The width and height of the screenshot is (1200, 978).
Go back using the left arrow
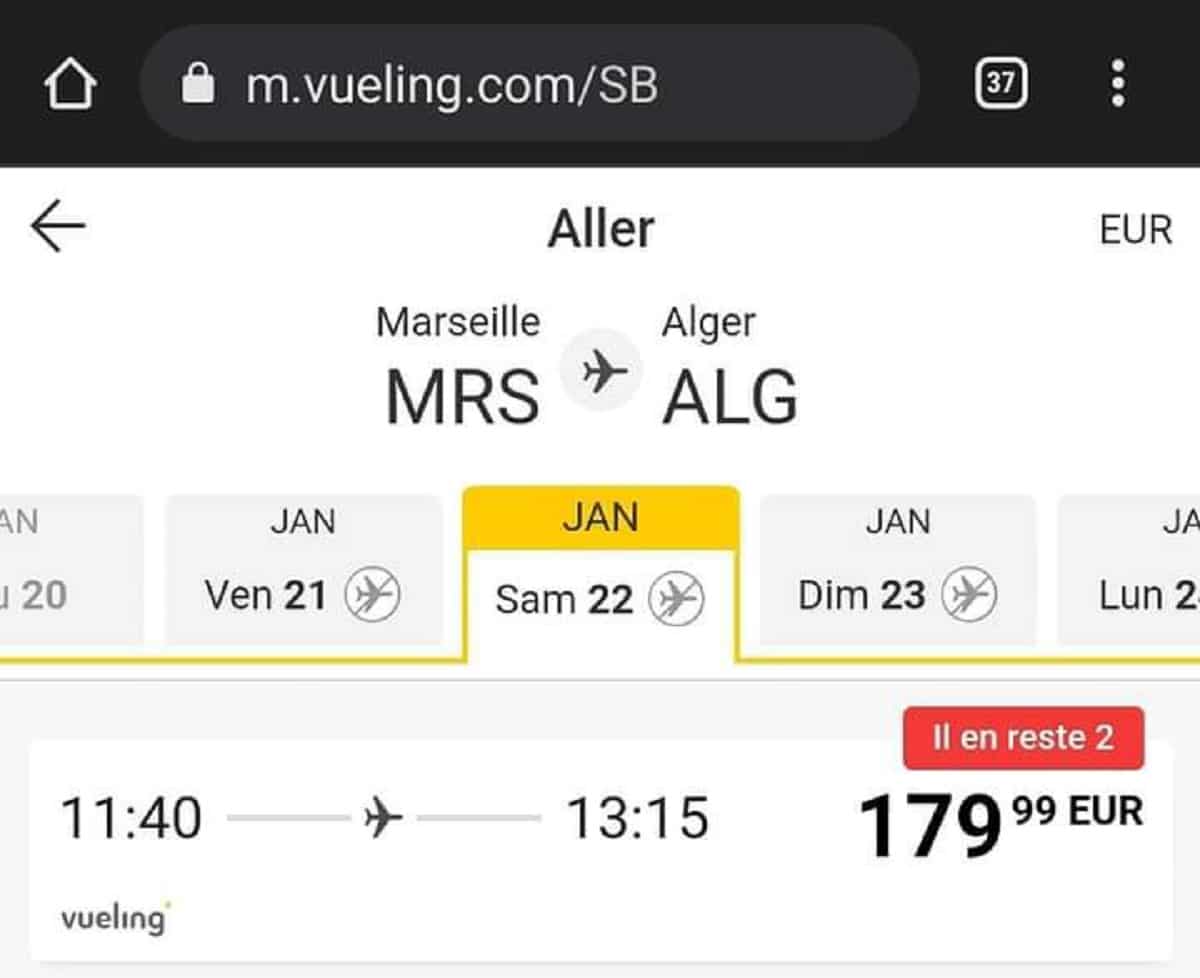click(x=58, y=228)
